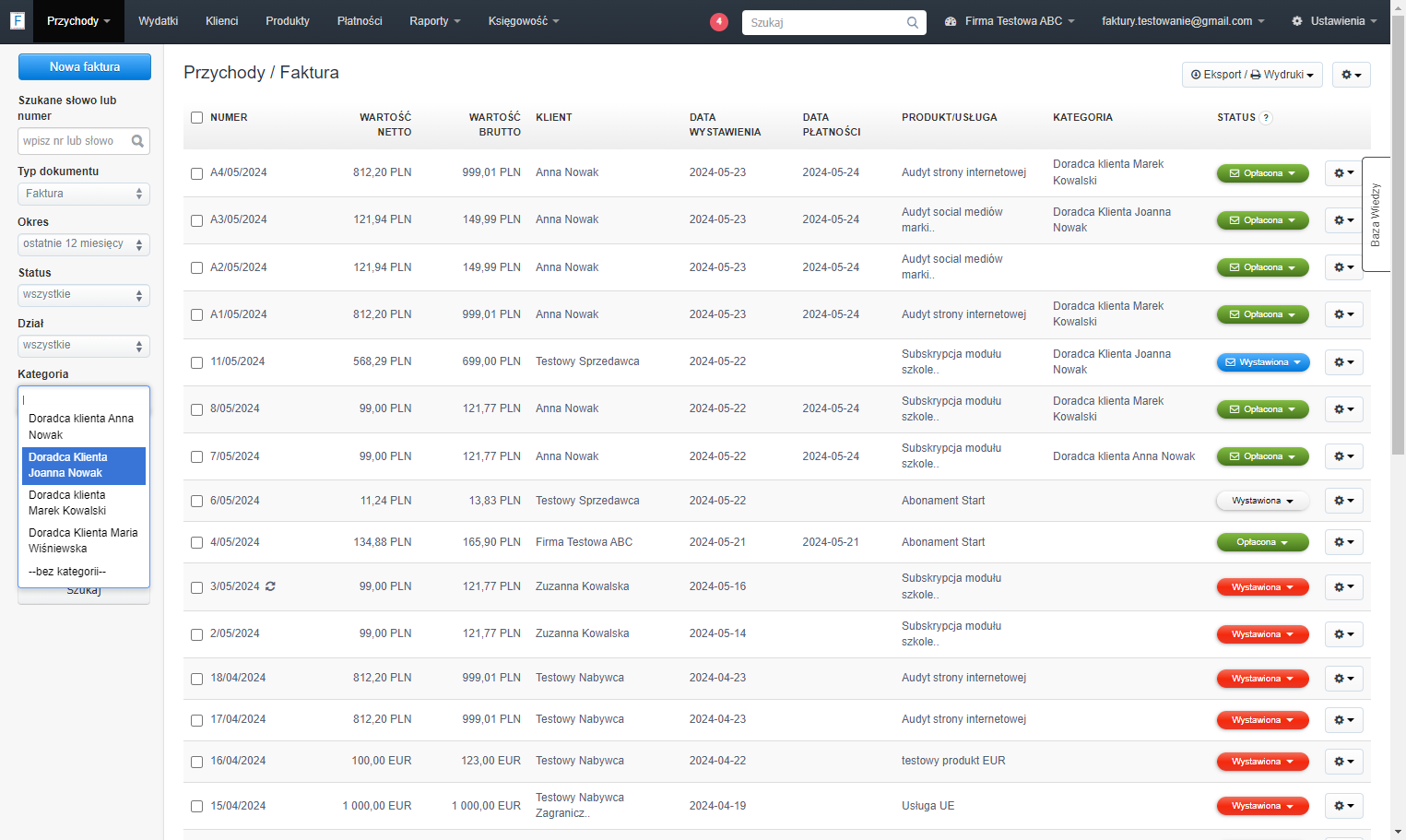Open the Status 'wszystkie' filter dropdown
This screenshot has height=840, width=1406.
(84, 295)
